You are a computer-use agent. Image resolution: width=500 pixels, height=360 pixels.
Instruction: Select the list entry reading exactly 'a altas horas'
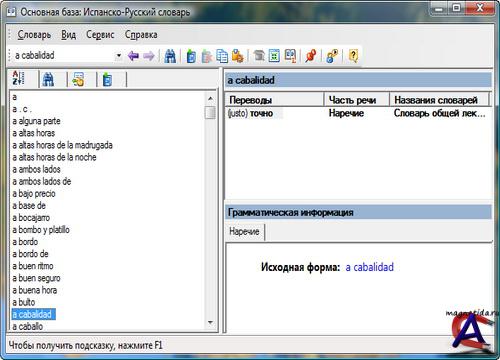33,133
